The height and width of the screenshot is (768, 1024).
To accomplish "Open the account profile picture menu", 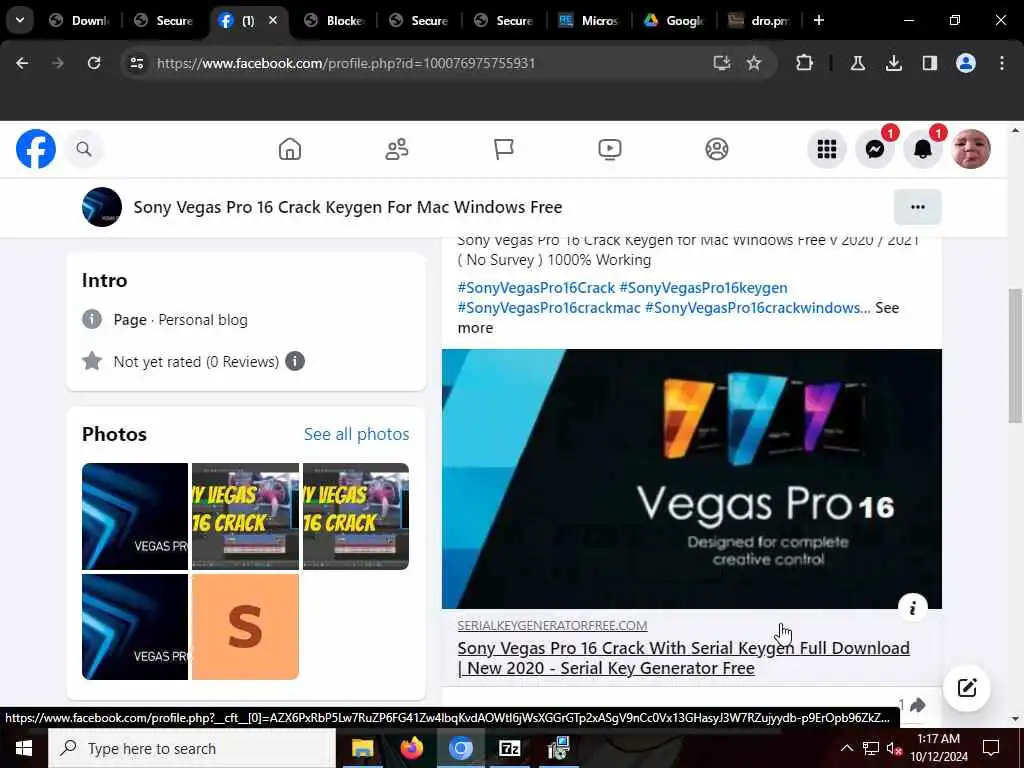I will (x=971, y=149).
